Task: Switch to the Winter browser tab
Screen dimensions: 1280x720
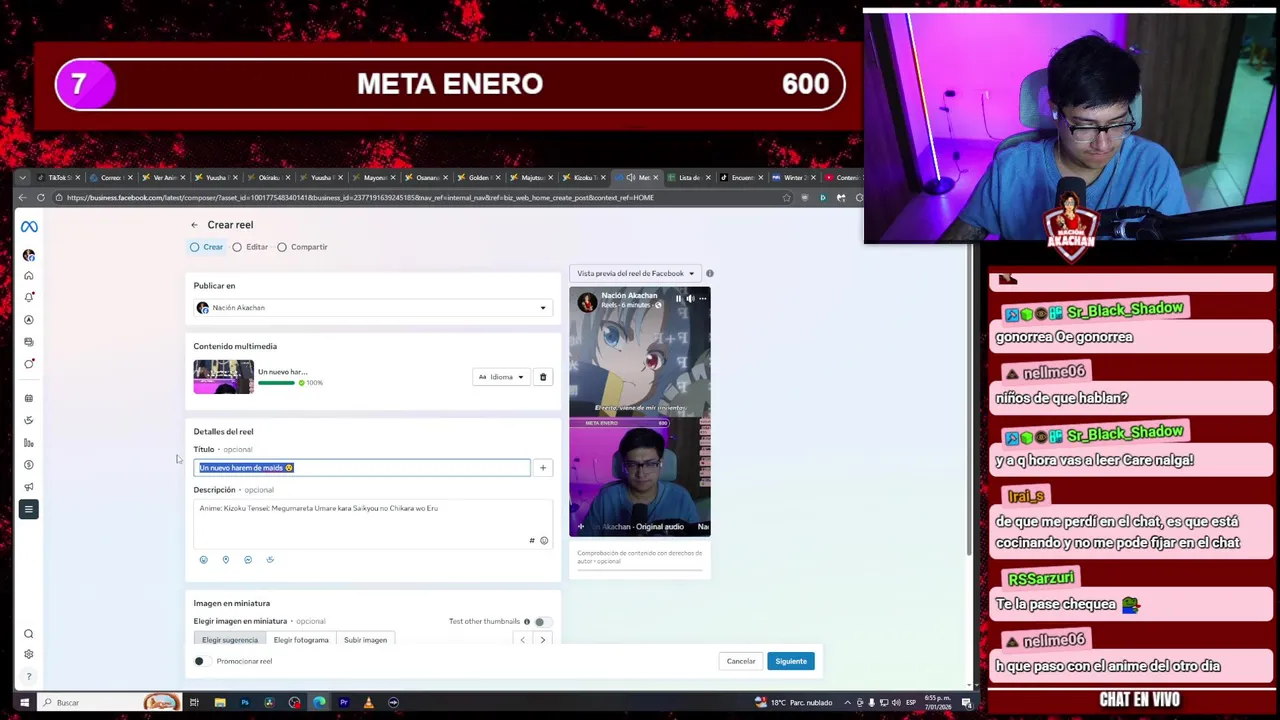Action: pyautogui.click(x=794, y=177)
